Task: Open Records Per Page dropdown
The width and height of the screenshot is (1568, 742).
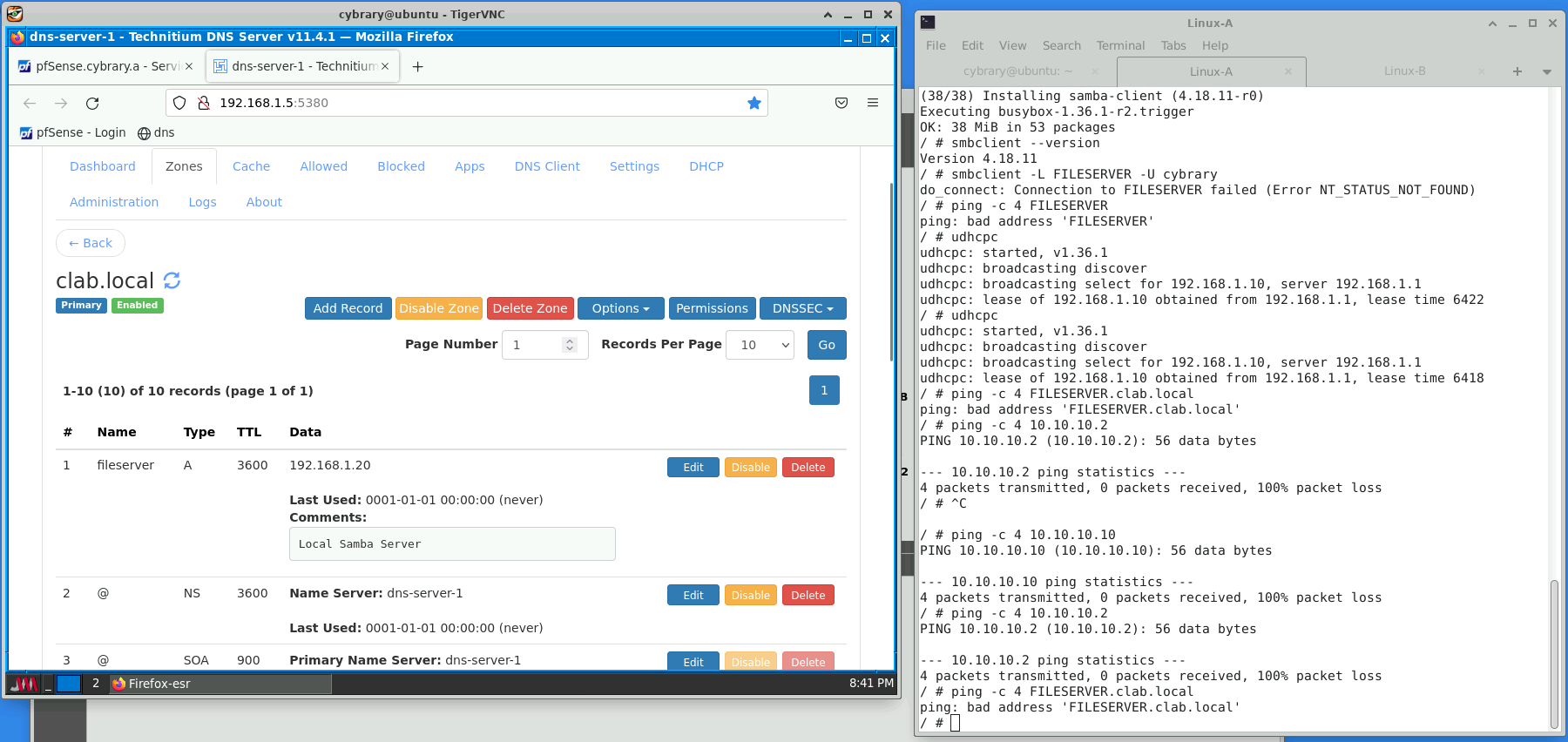Action: tap(760, 345)
